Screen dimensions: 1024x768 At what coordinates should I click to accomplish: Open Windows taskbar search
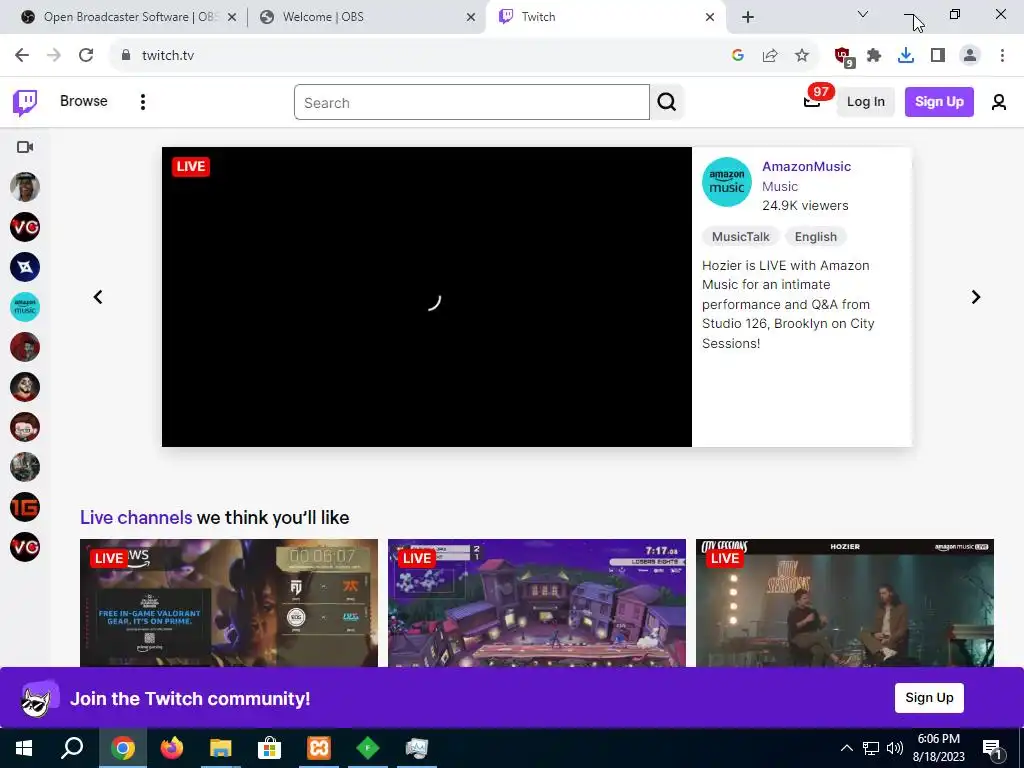pyautogui.click(x=72, y=748)
